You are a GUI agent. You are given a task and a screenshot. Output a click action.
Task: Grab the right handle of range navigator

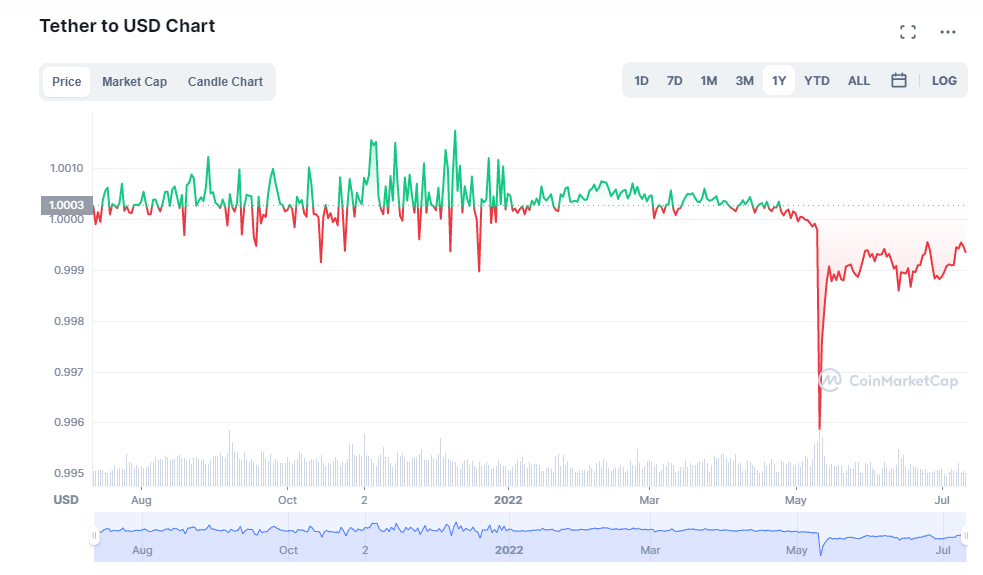coord(965,535)
